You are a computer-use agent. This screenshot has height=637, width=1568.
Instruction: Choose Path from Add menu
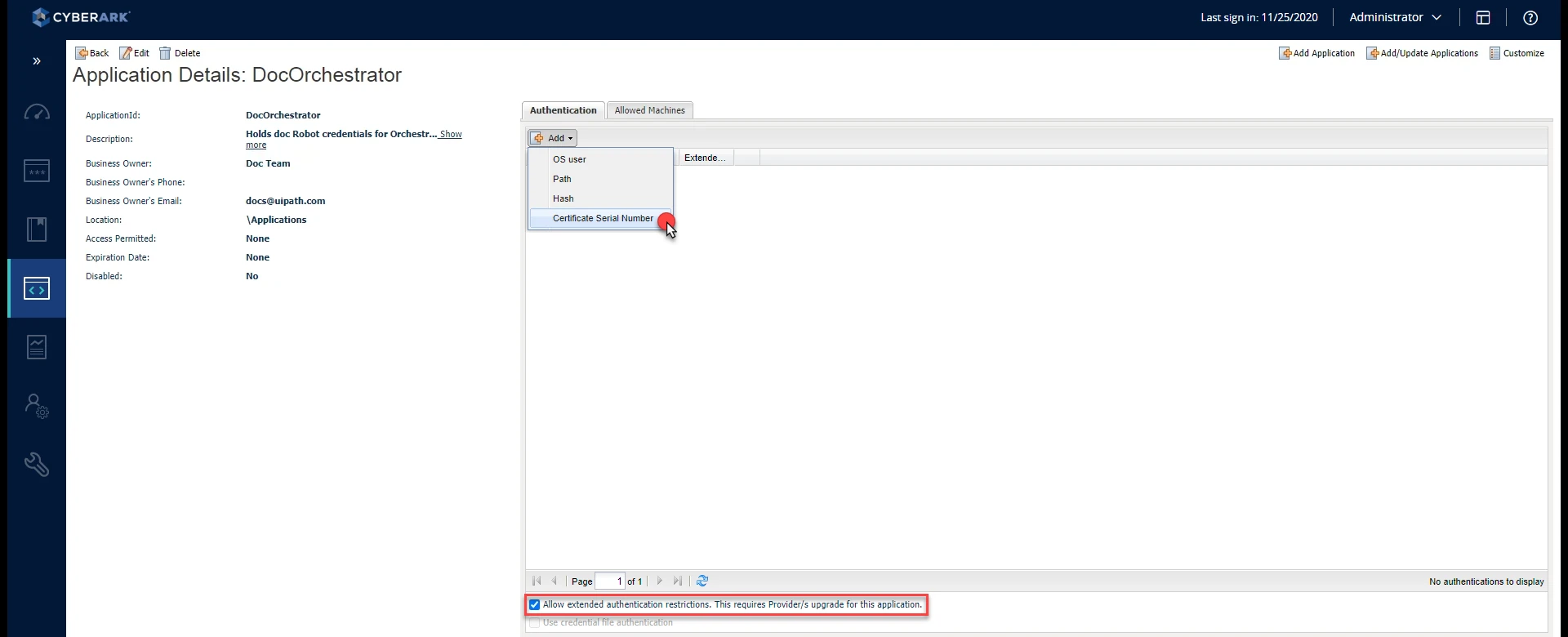(x=601, y=179)
